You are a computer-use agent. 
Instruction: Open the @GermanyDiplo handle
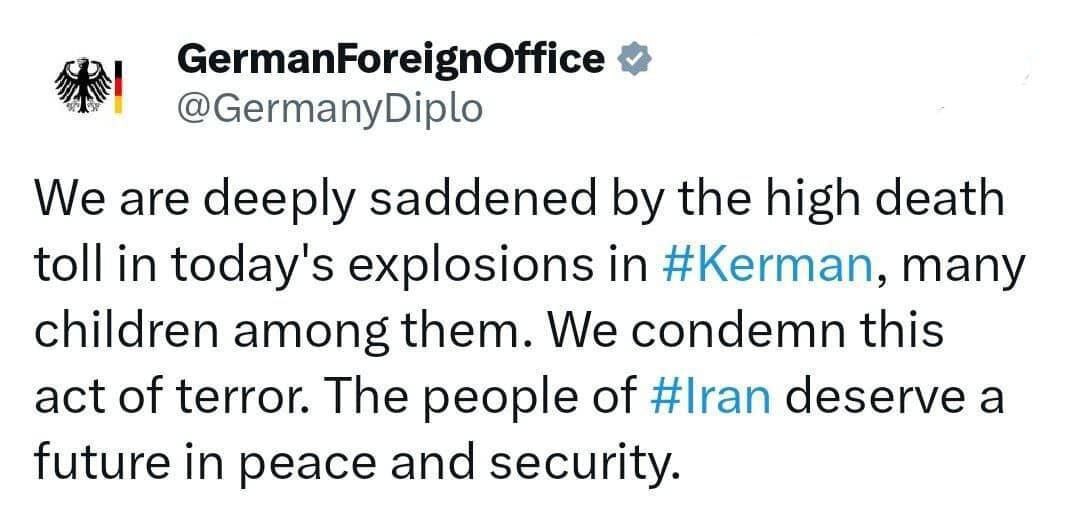[329, 107]
